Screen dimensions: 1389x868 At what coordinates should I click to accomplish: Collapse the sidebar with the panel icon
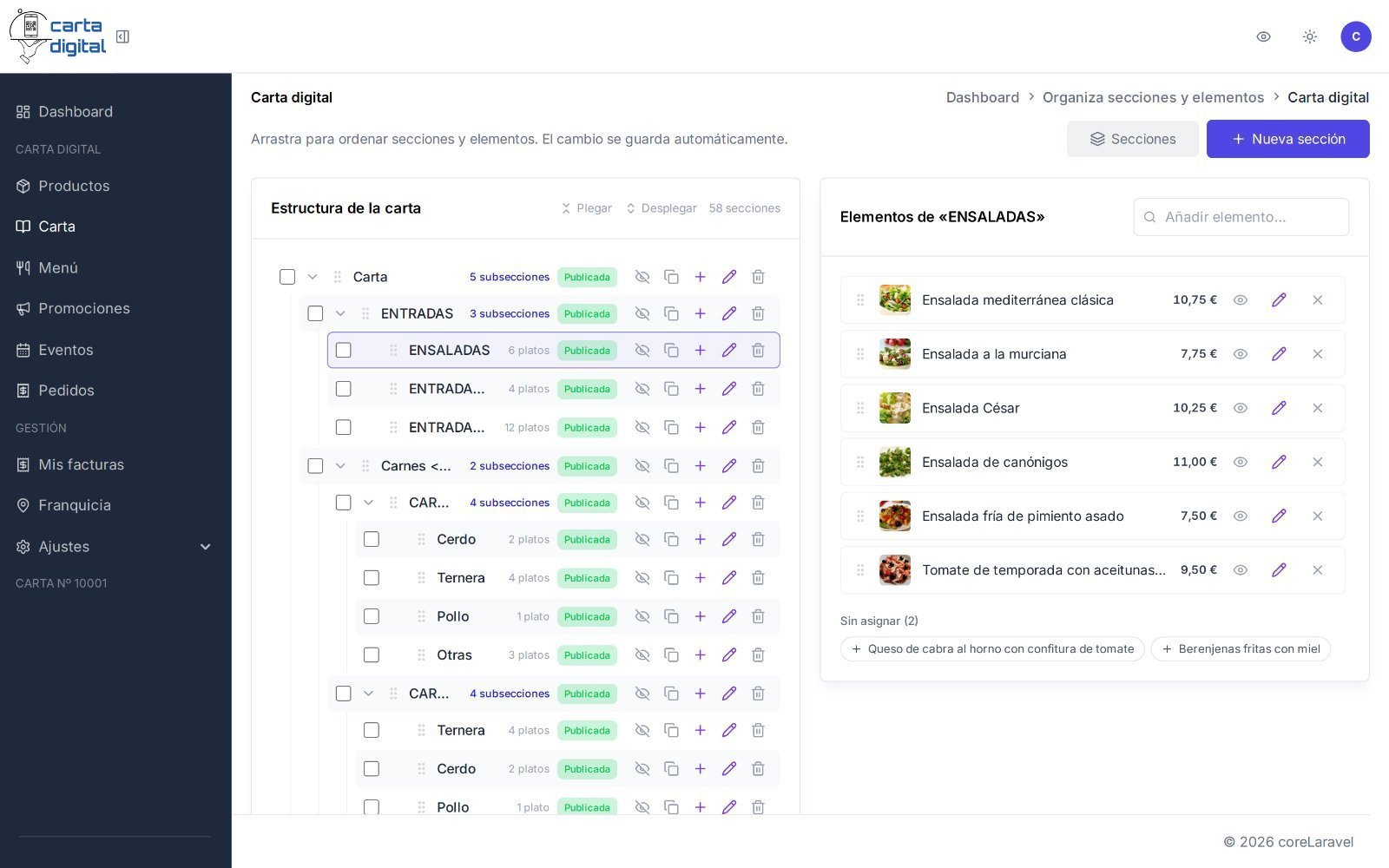click(x=122, y=36)
